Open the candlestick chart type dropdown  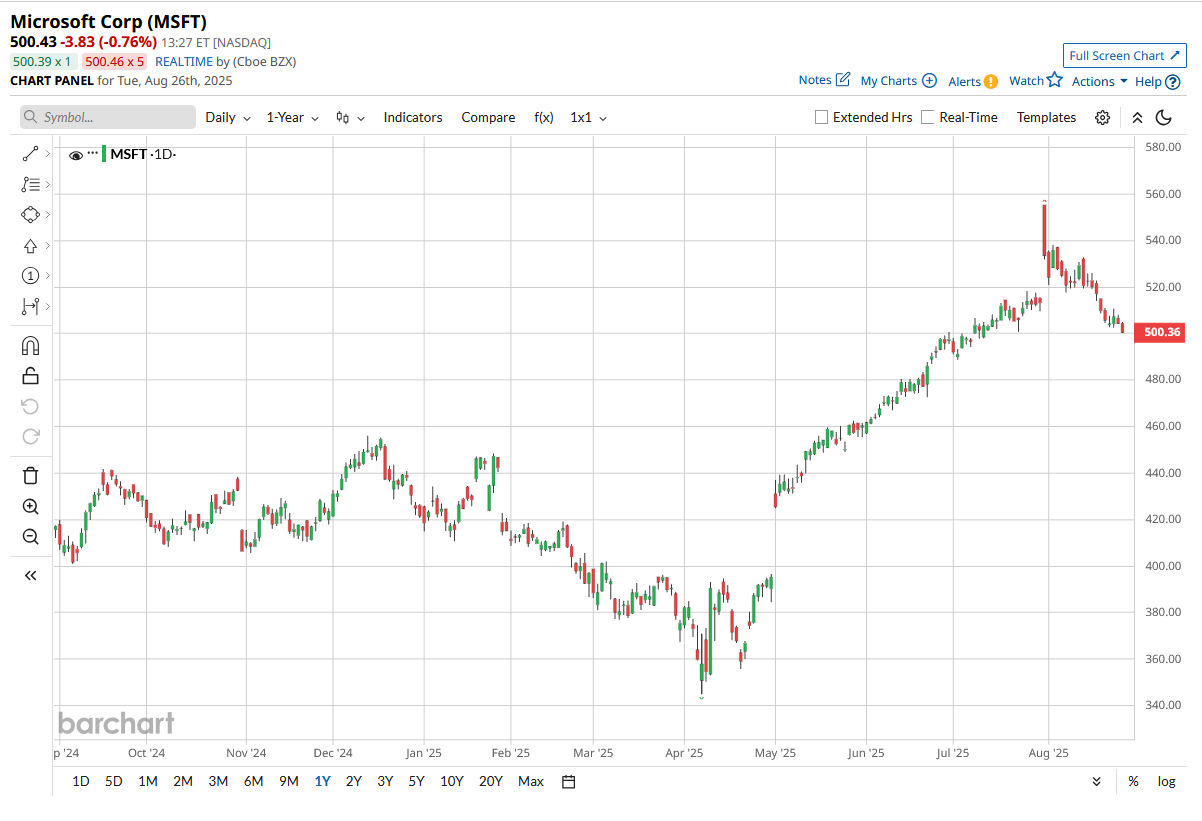coord(350,117)
